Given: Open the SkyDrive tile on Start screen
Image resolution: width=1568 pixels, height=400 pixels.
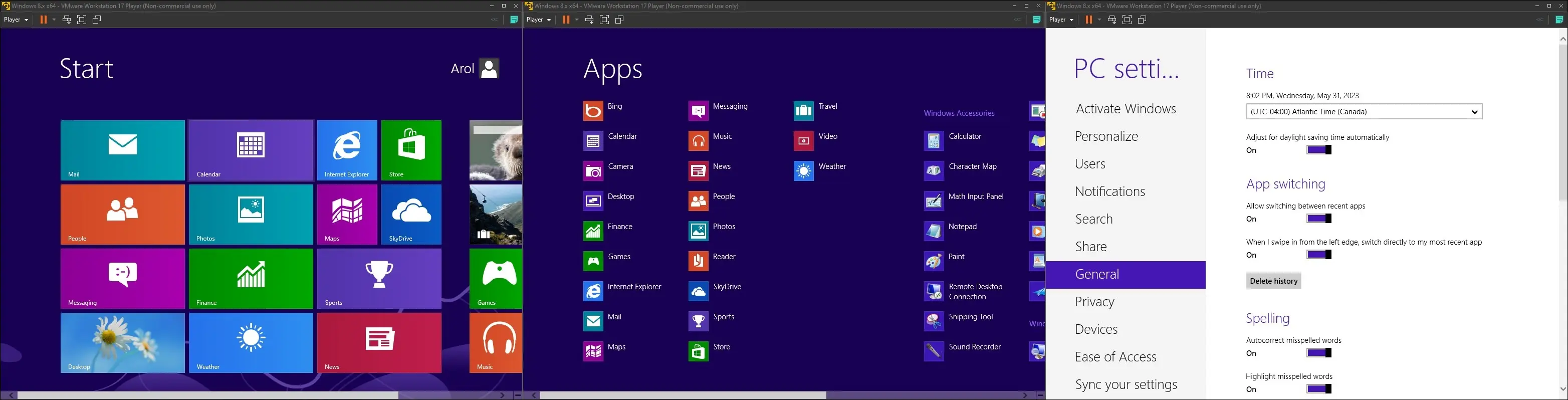Looking at the screenshot, I should [411, 215].
